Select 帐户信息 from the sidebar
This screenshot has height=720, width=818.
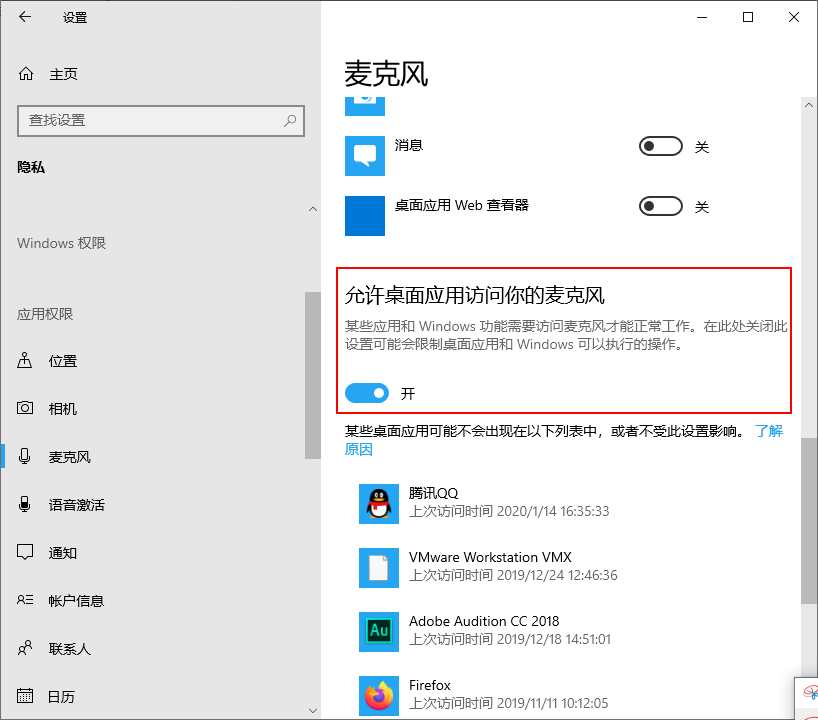22,600
